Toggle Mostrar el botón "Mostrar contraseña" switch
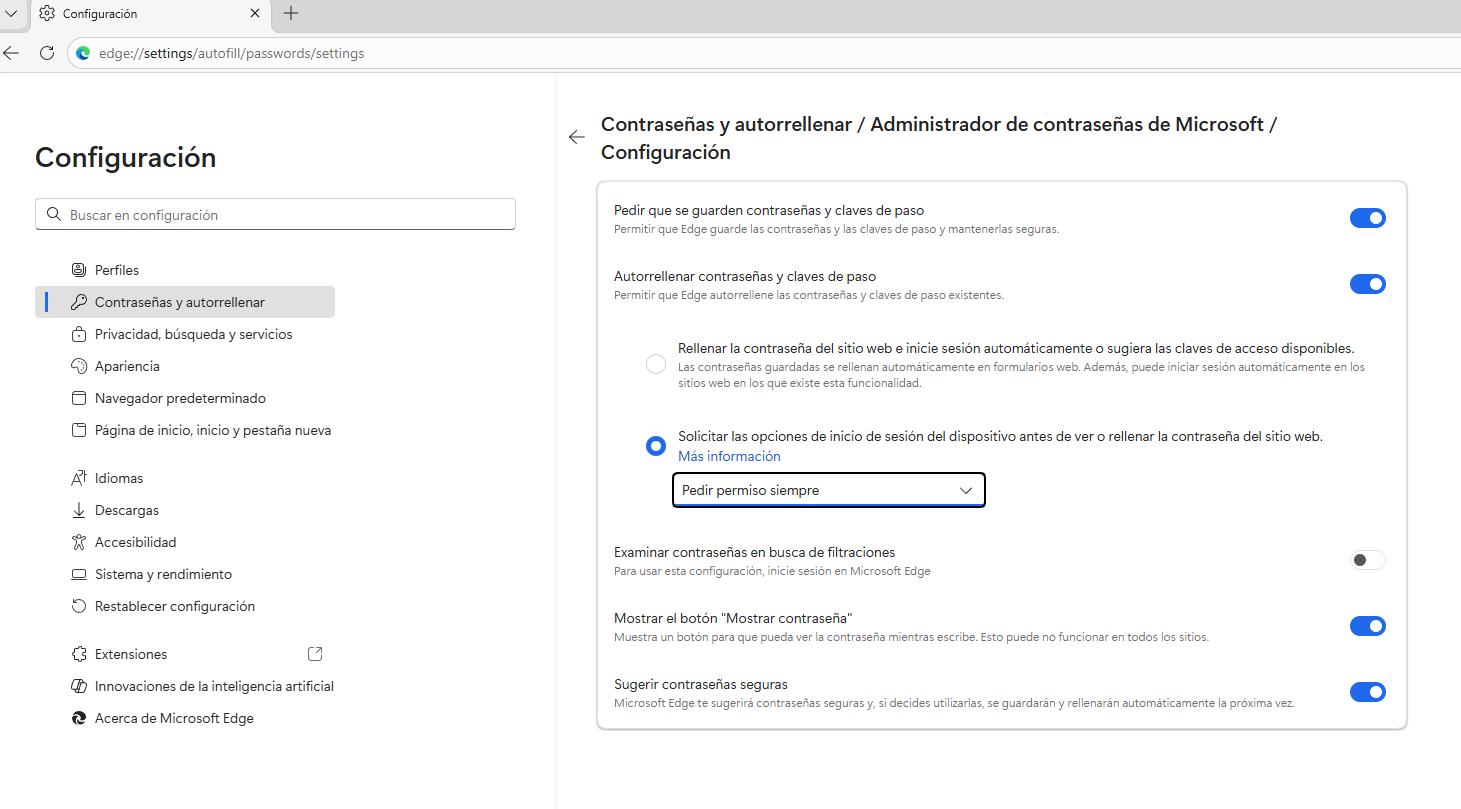This screenshot has height=809, width=1461. tap(1368, 626)
